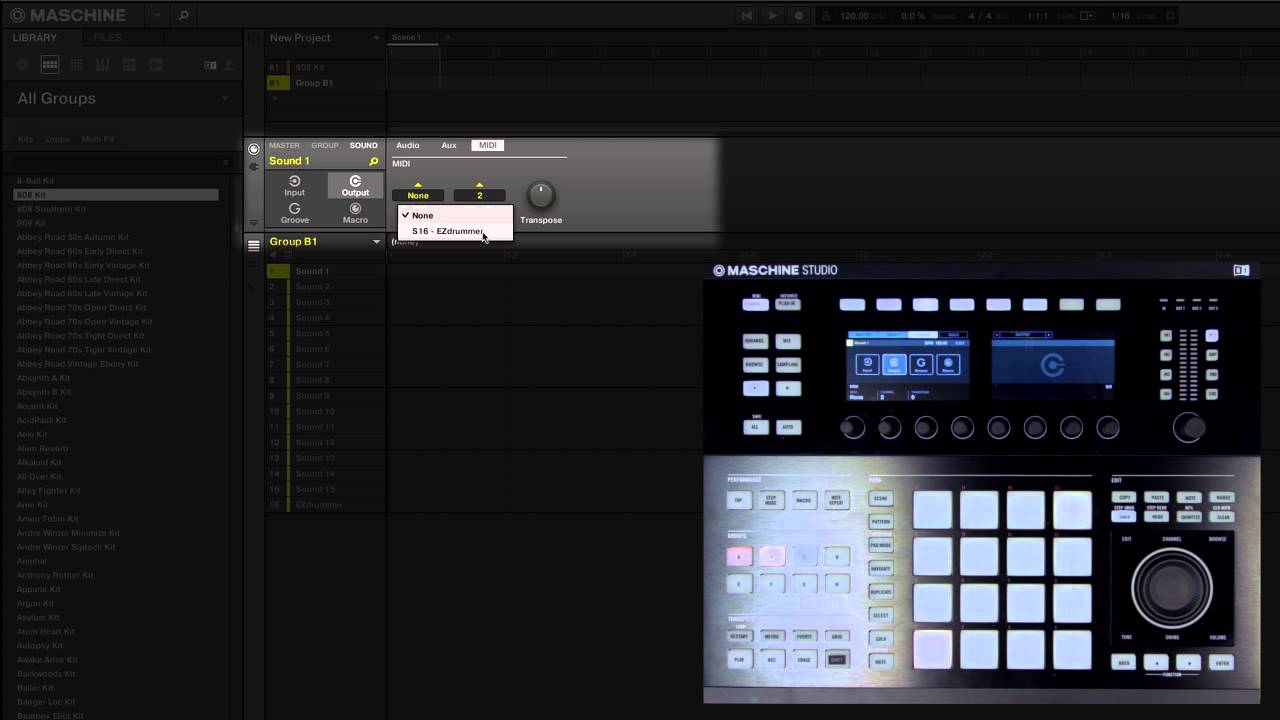This screenshot has height=720, width=1280.
Task: Toggle the pattern editor view icon beside Group B1
Action: coord(254,244)
